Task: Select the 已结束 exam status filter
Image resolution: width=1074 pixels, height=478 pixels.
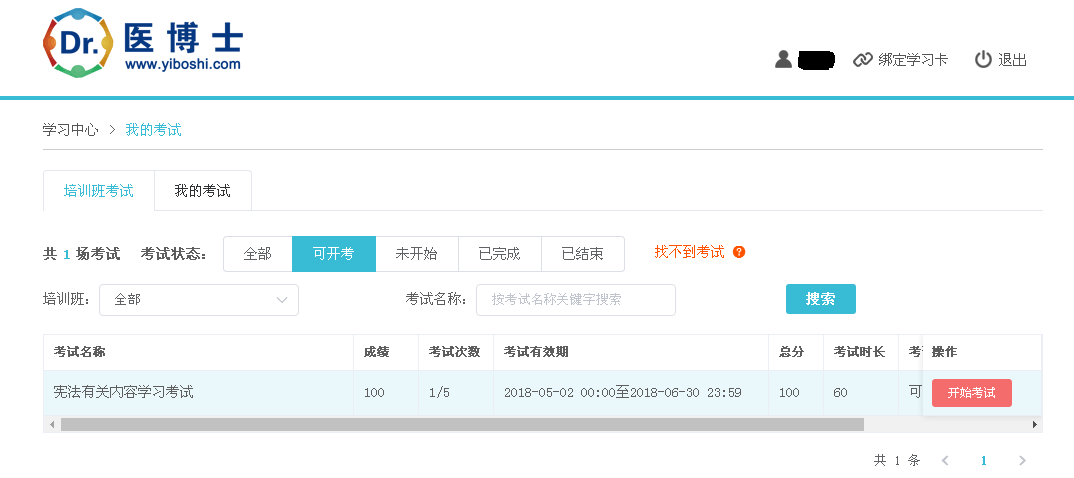Action: click(582, 254)
